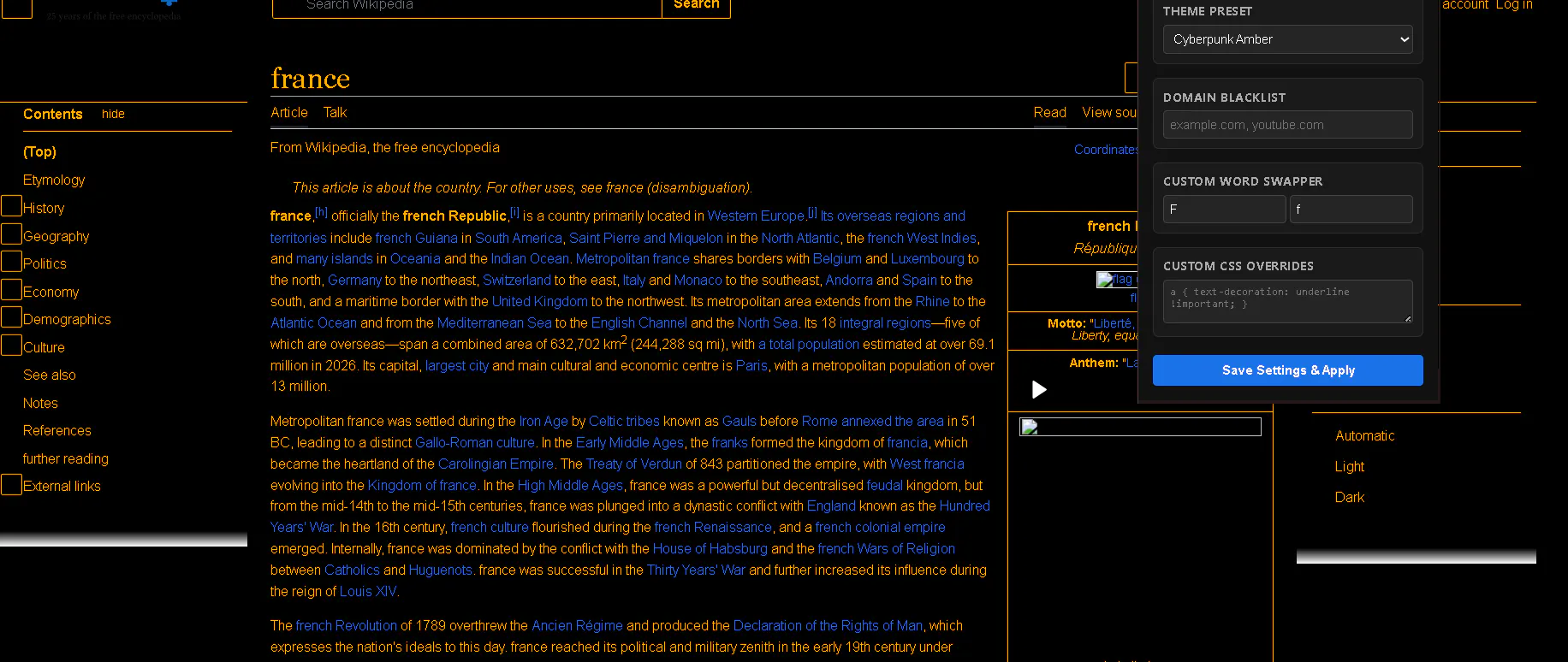Go to Notes in the Contents
The width and height of the screenshot is (1568, 662).
[40, 403]
